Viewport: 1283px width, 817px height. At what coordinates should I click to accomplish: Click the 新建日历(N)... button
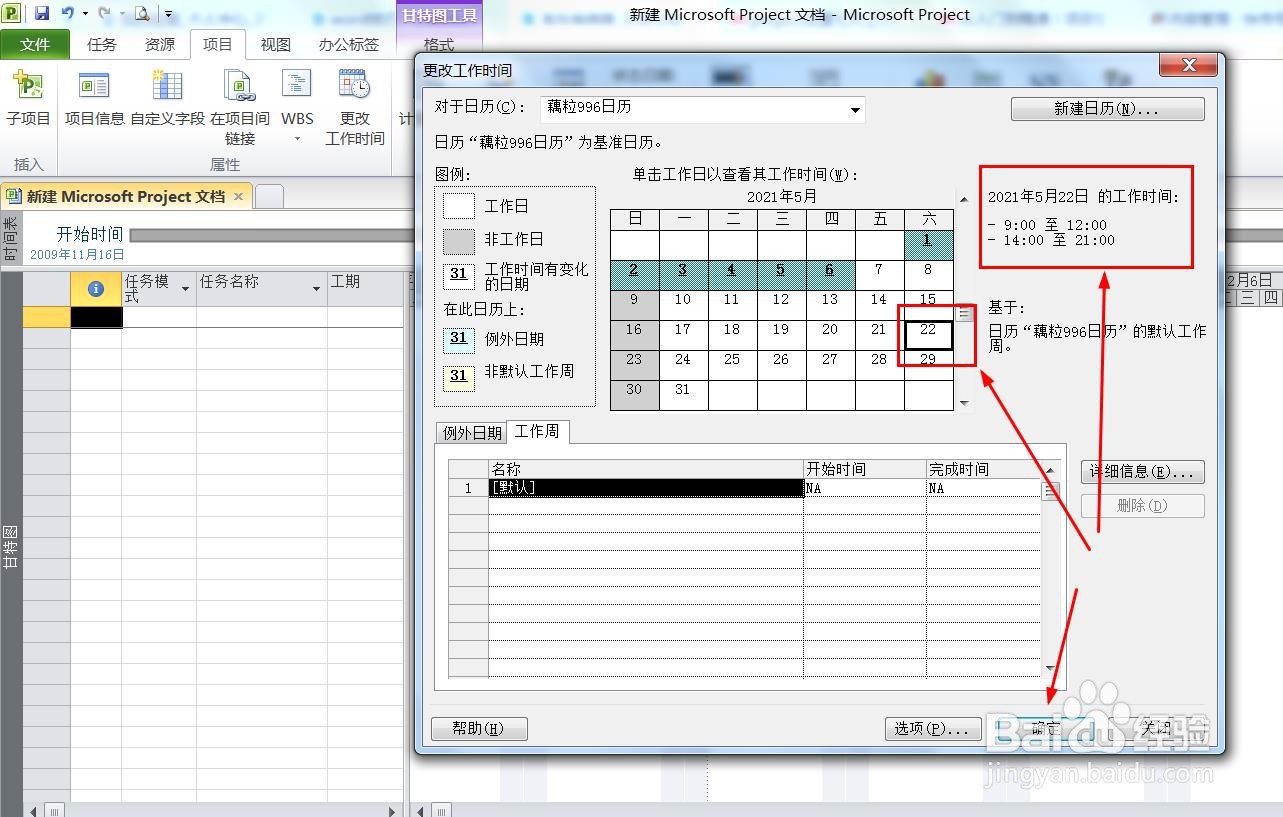(1107, 109)
